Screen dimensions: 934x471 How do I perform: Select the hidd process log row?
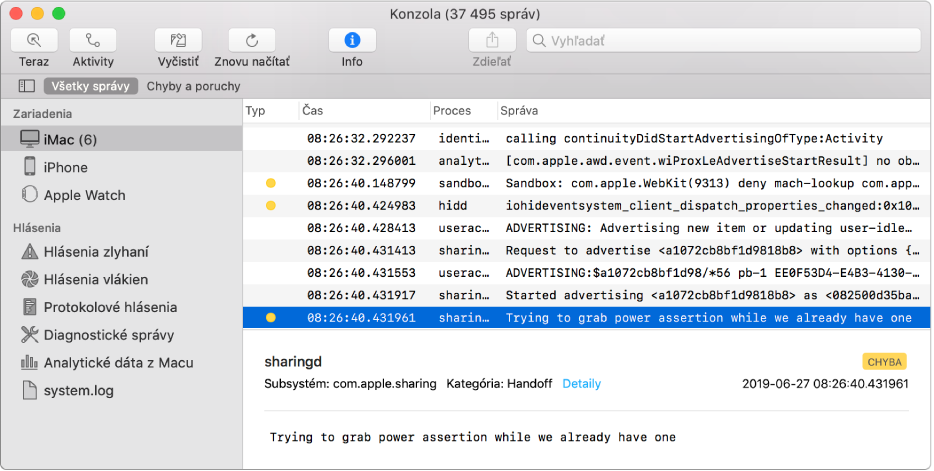(x=586, y=206)
